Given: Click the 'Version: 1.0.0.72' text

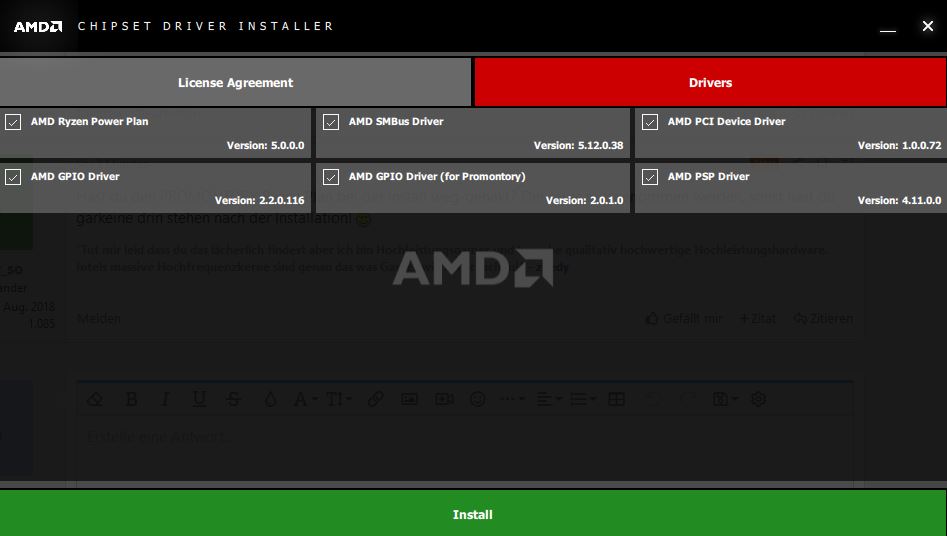Looking at the screenshot, I should coord(899,146).
